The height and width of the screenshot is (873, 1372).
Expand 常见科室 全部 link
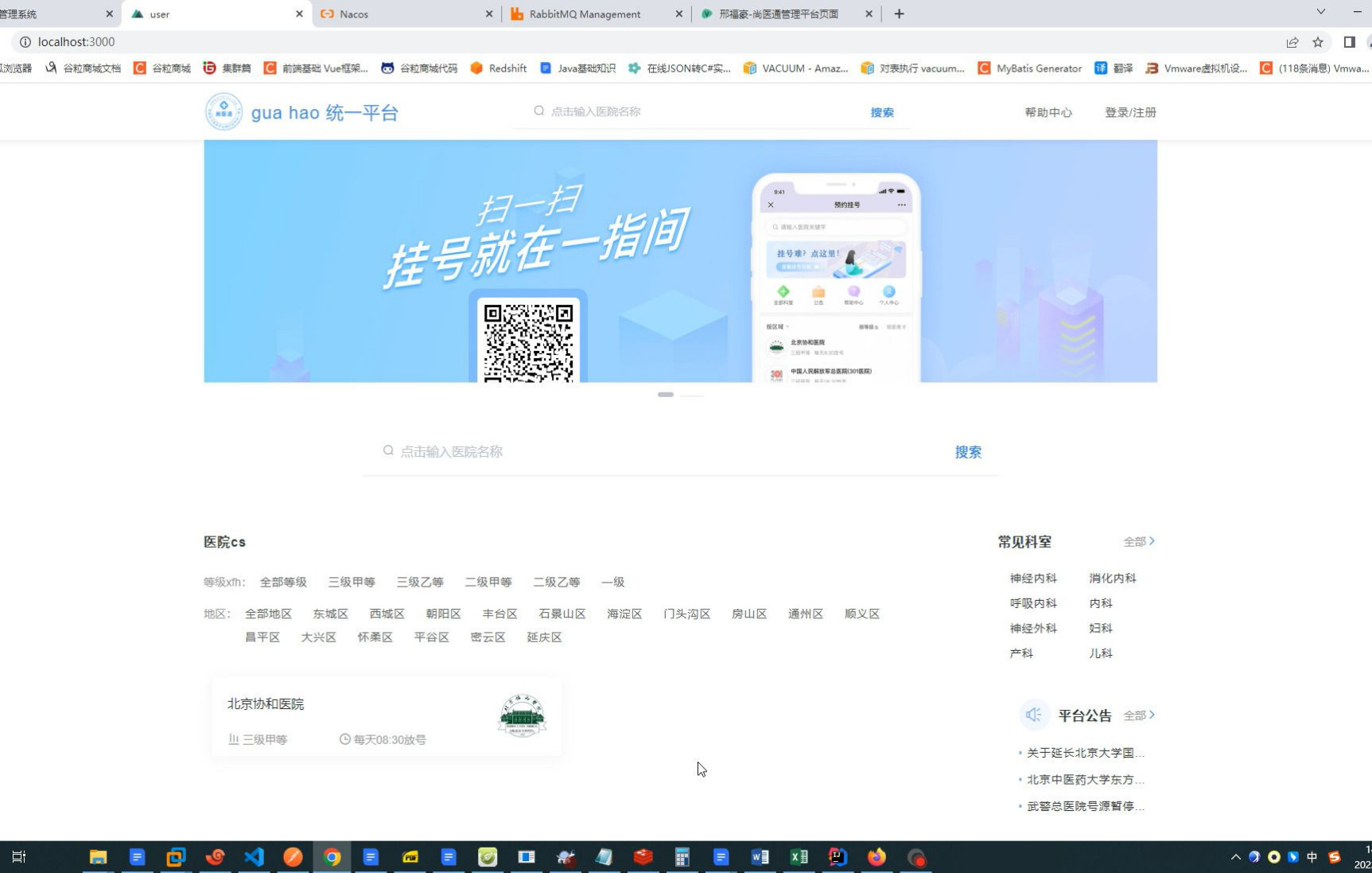(x=1139, y=541)
